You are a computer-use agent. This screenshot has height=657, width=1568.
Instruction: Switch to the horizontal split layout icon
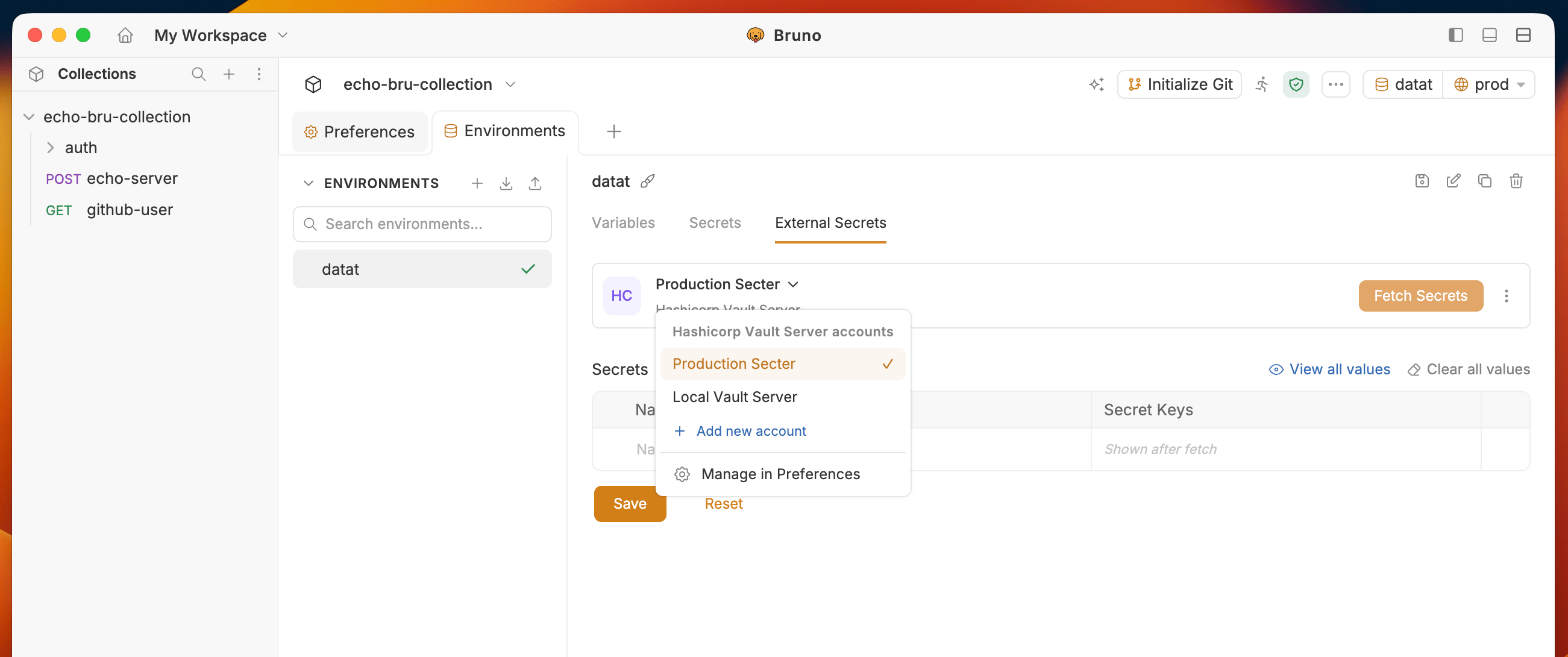[x=1523, y=36]
